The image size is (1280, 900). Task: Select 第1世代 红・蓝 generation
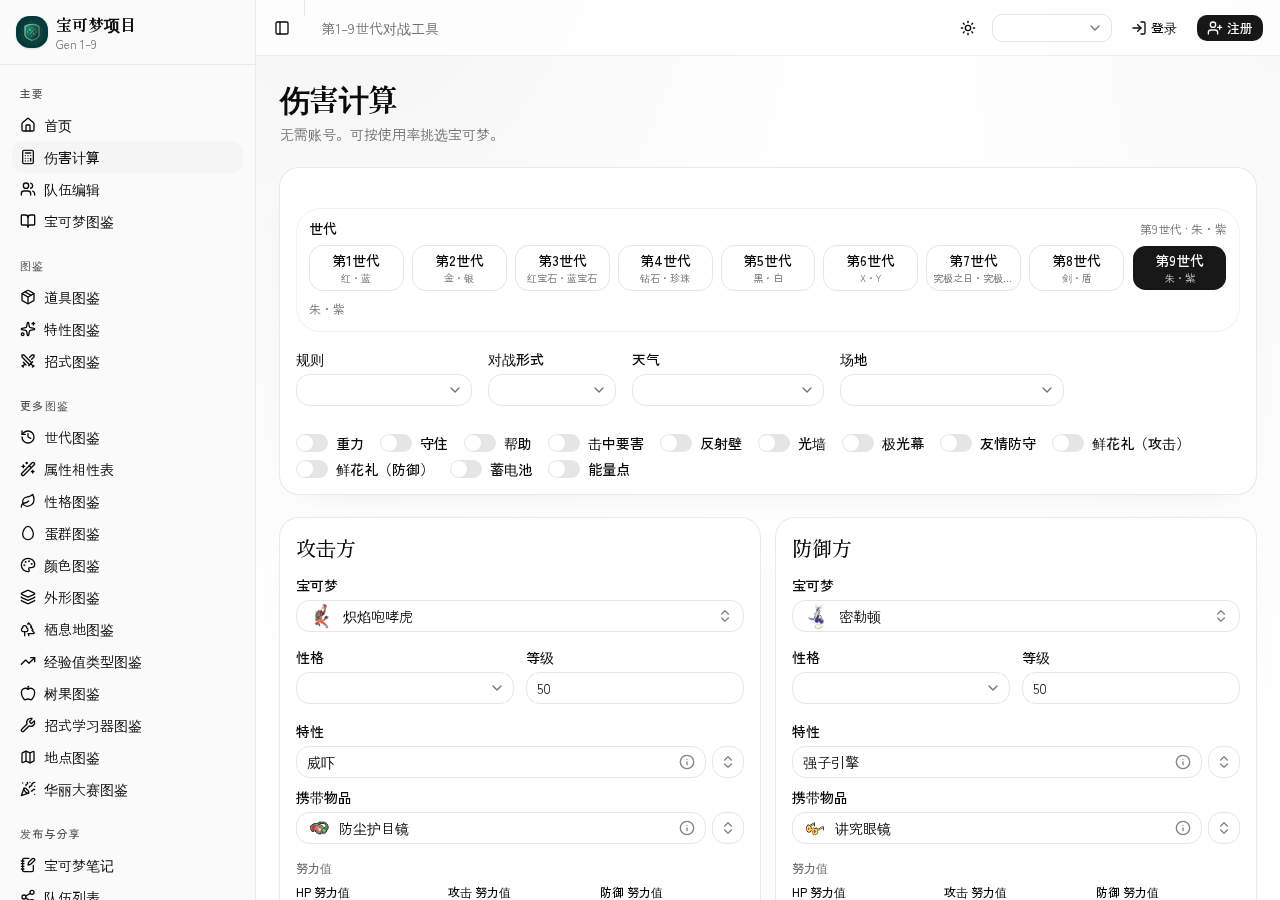[356, 268]
